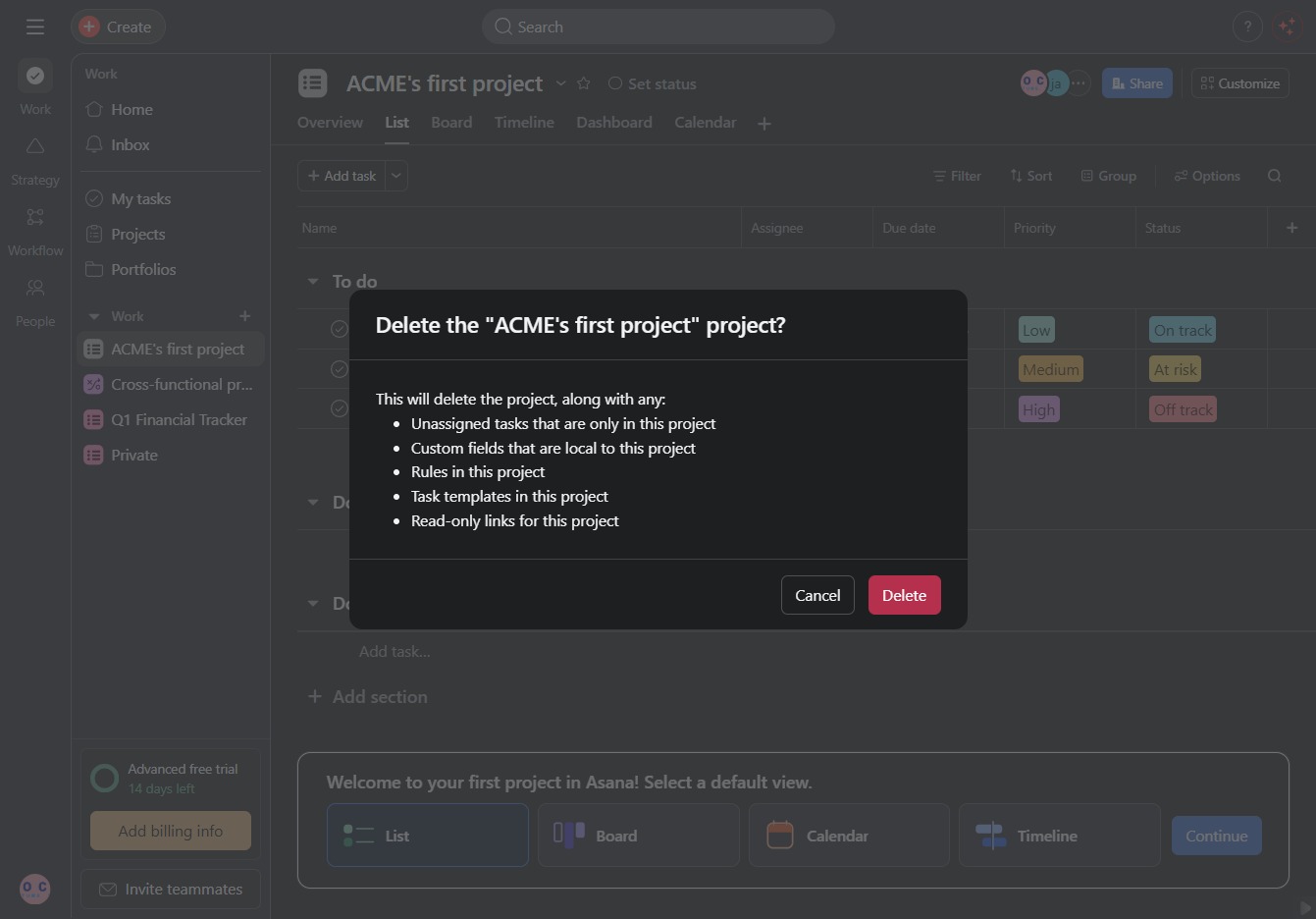The width and height of the screenshot is (1316, 919).
Task: Switch to the Dashboard tab
Action: [x=614, y=123]
